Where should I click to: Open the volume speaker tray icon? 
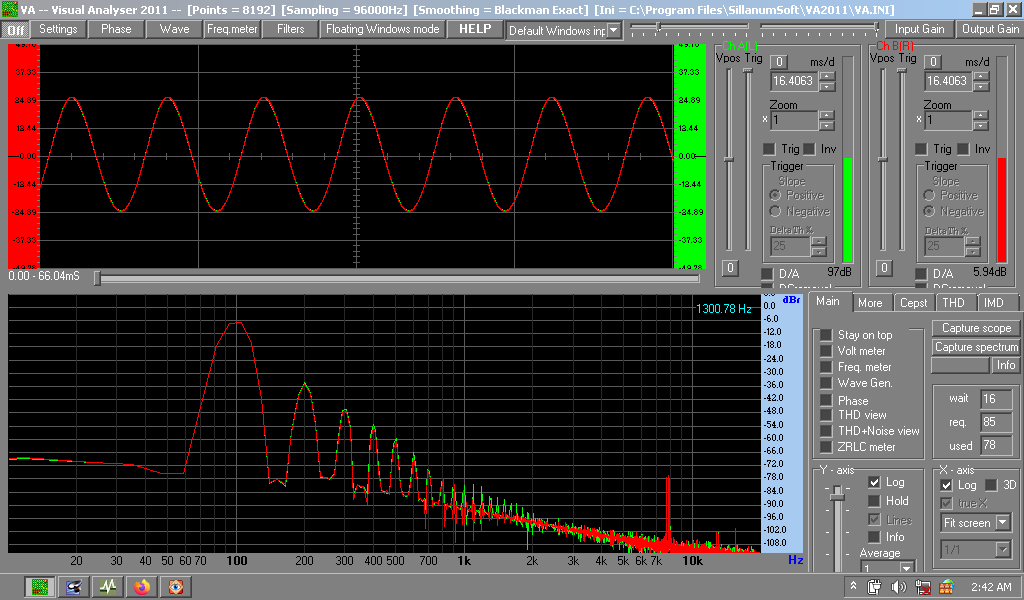point(899,587)
